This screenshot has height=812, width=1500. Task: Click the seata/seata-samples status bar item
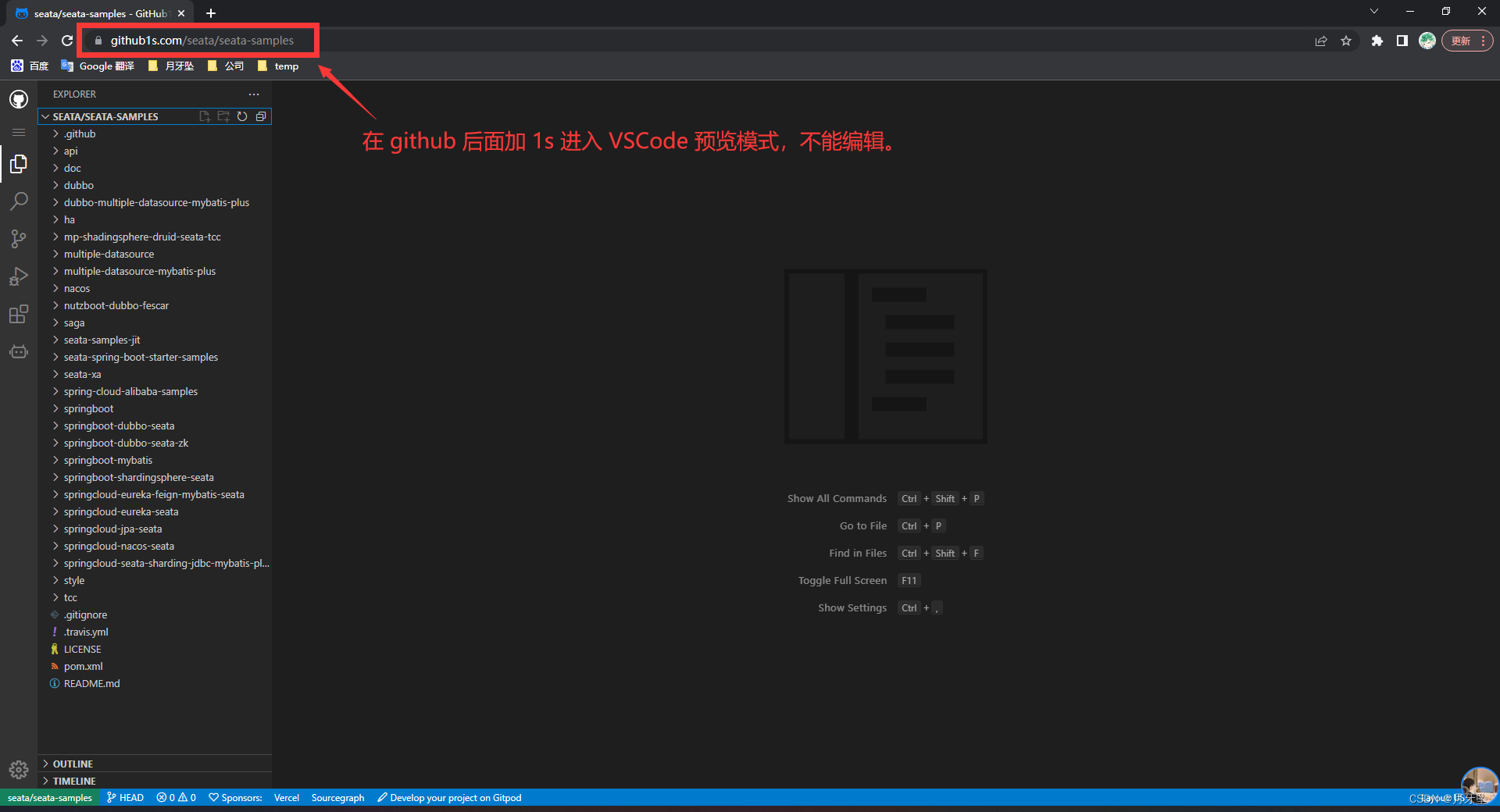pos(50,797)
